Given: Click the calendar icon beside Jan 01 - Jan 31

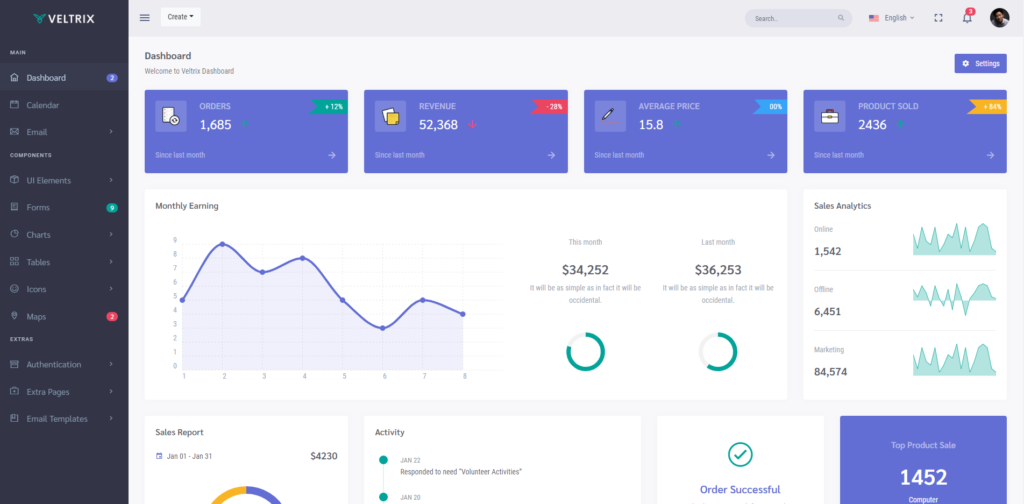Looking at the screenshot, I should point(159,456).
